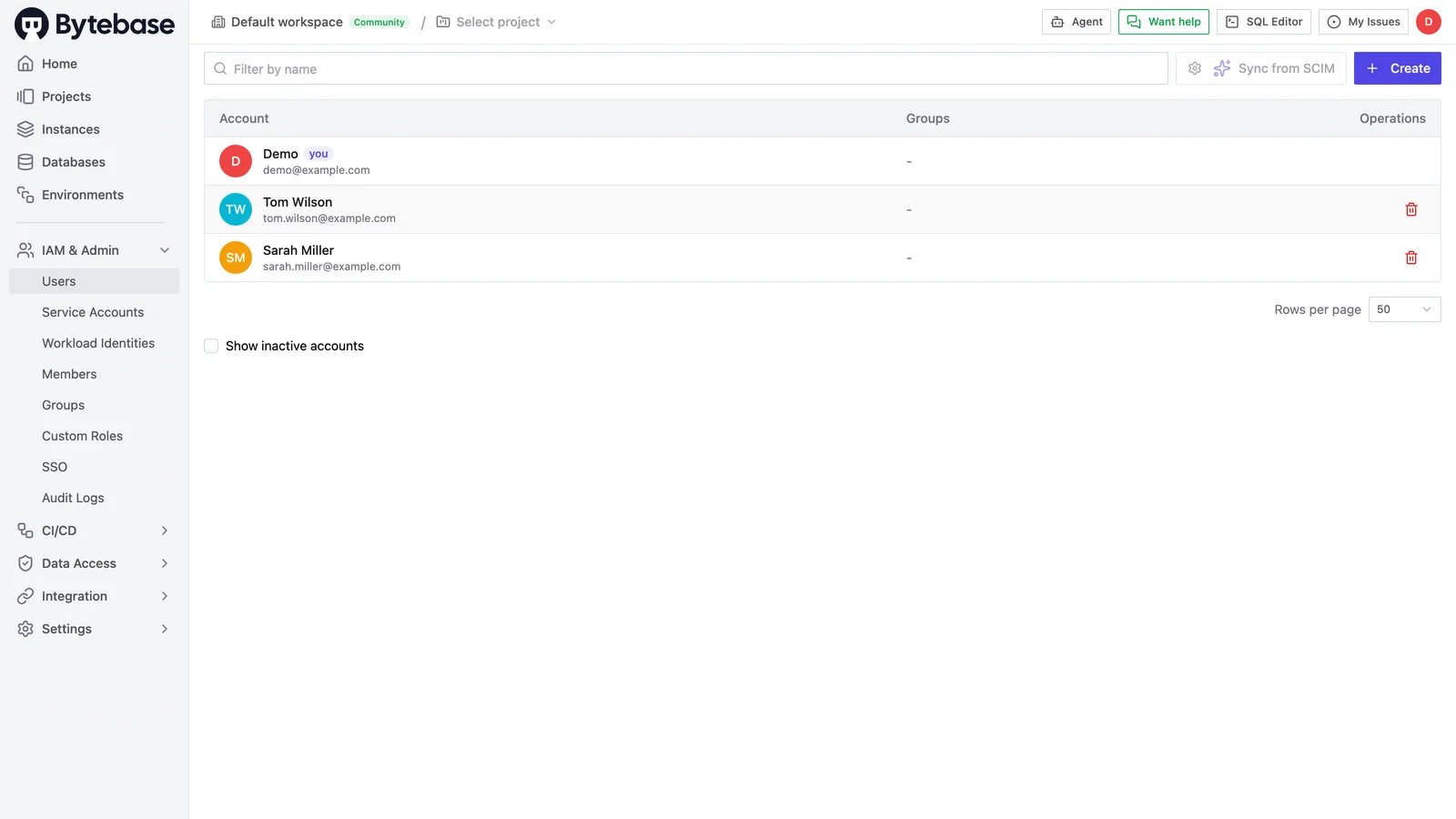The width and height of the screenshot is (1456, 819).
Task: Delete Tom Wilson using trash icon
Action: 1411,209
